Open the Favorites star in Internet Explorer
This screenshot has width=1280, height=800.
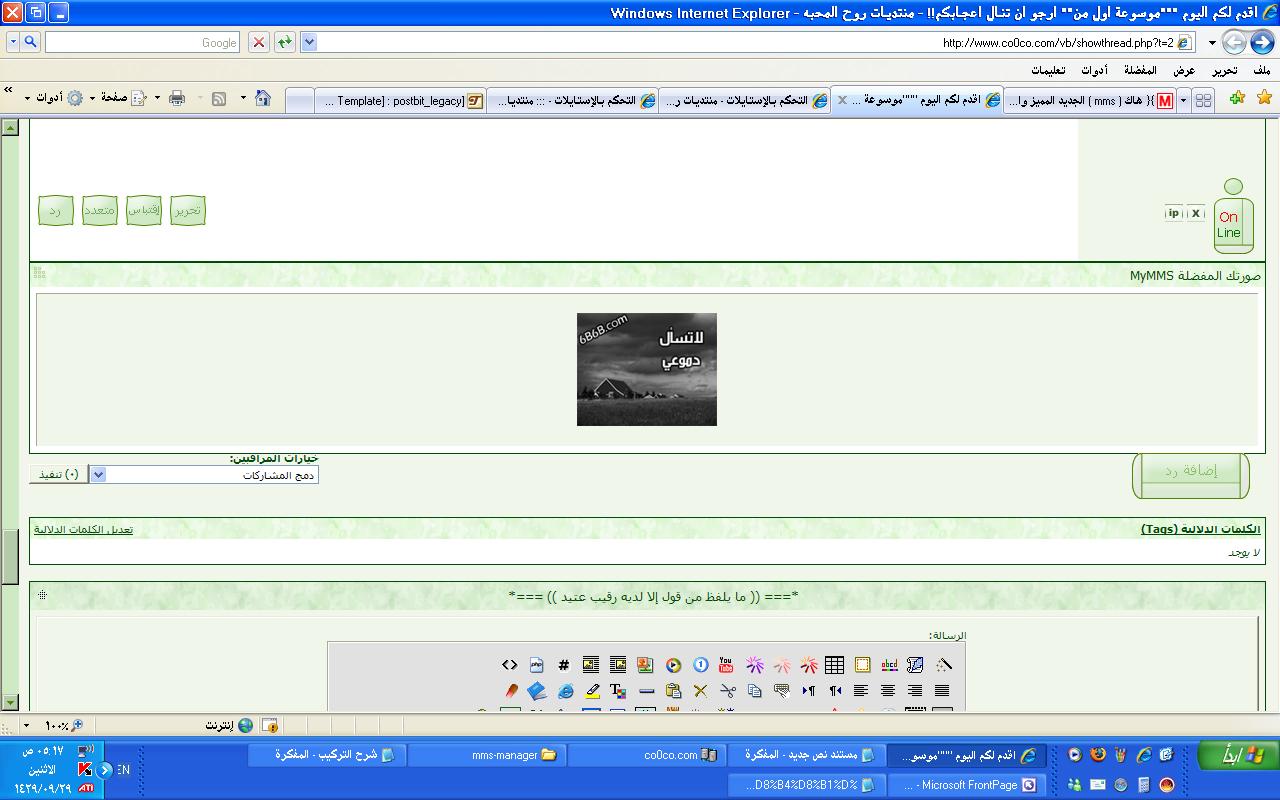point(1264,98)
